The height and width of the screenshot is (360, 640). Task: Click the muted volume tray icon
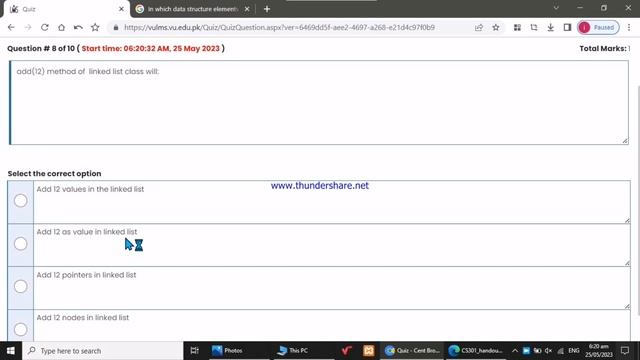point(549,351)
